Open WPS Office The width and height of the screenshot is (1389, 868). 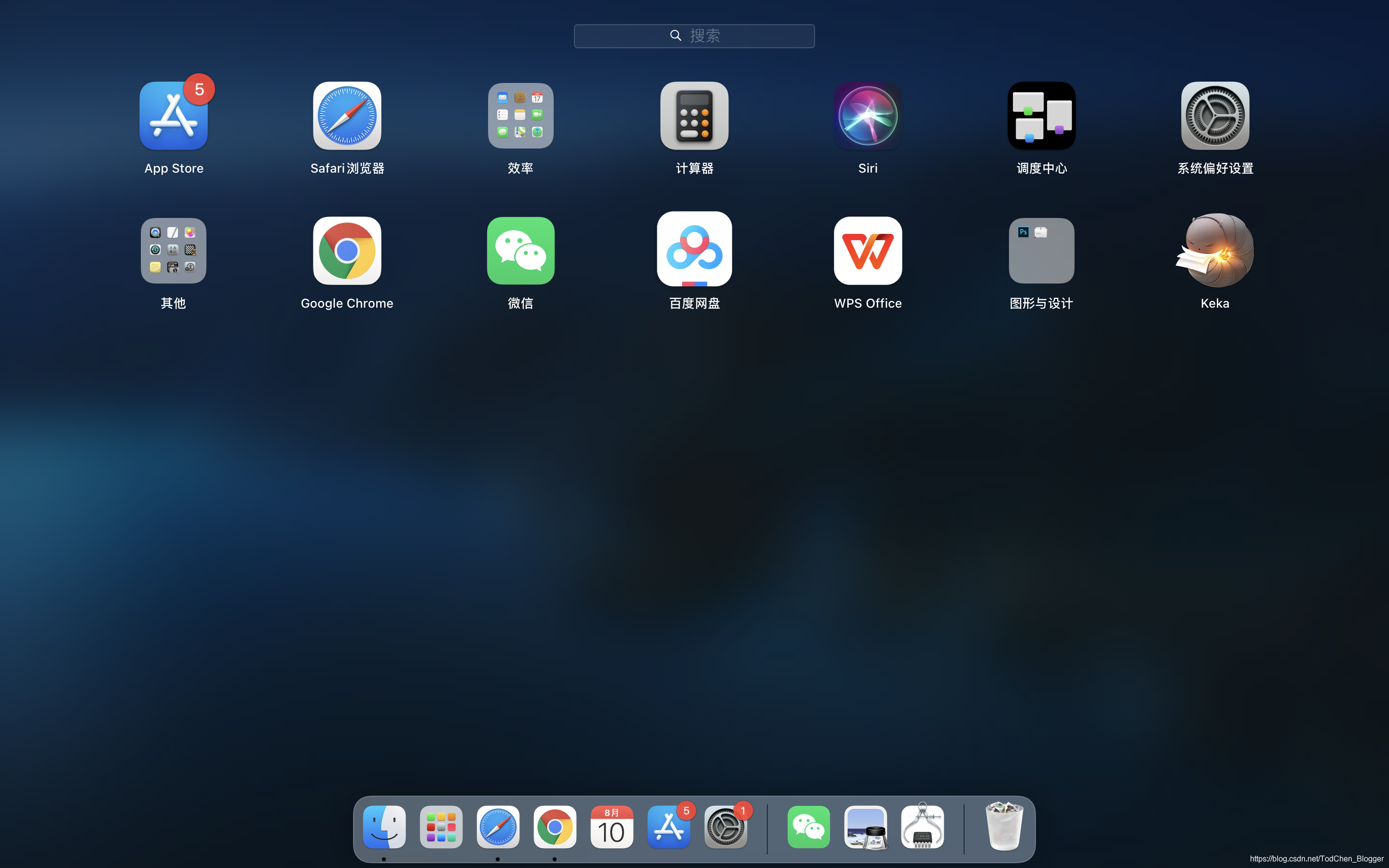[868, 251]
